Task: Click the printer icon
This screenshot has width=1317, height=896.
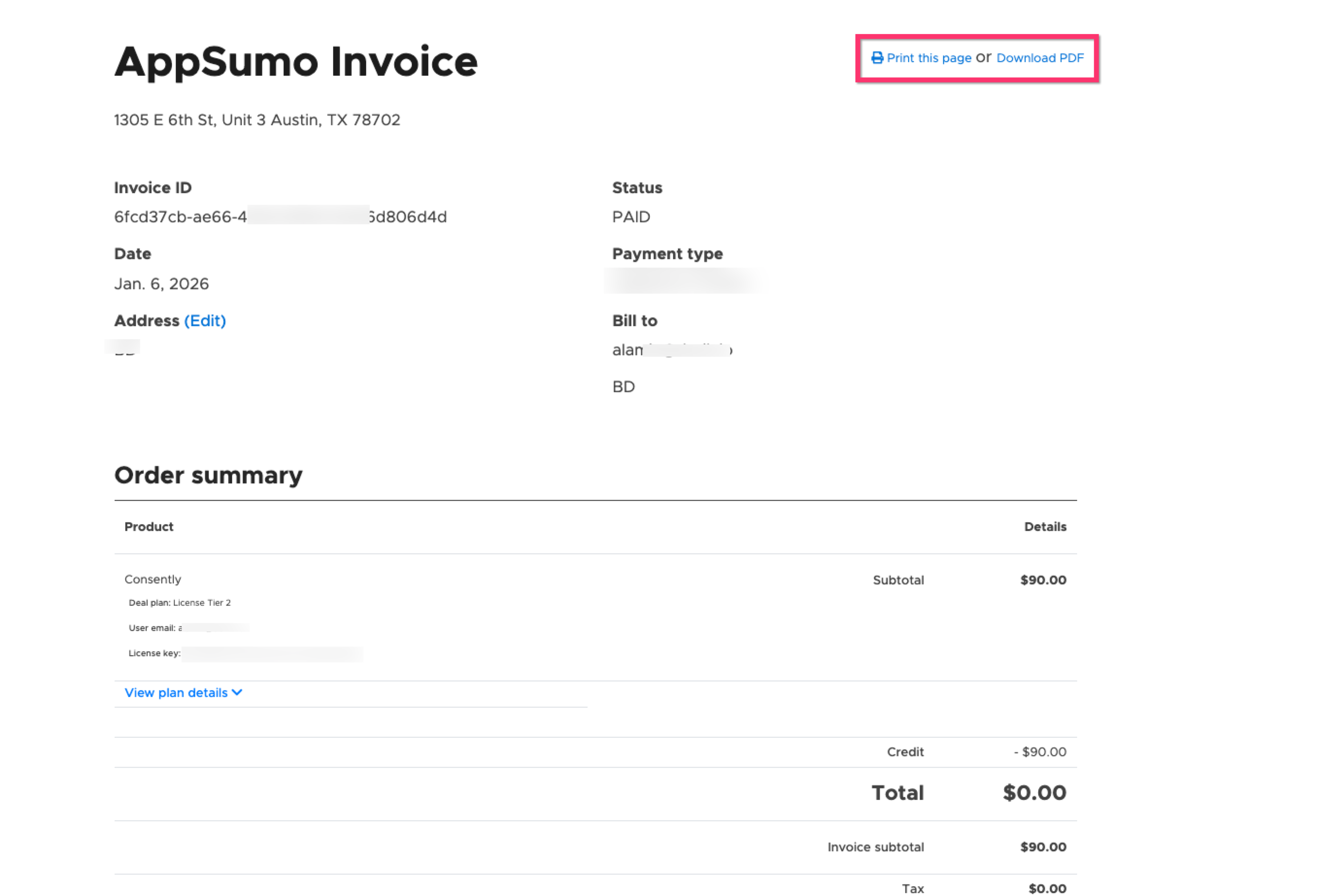Action: 877,58
